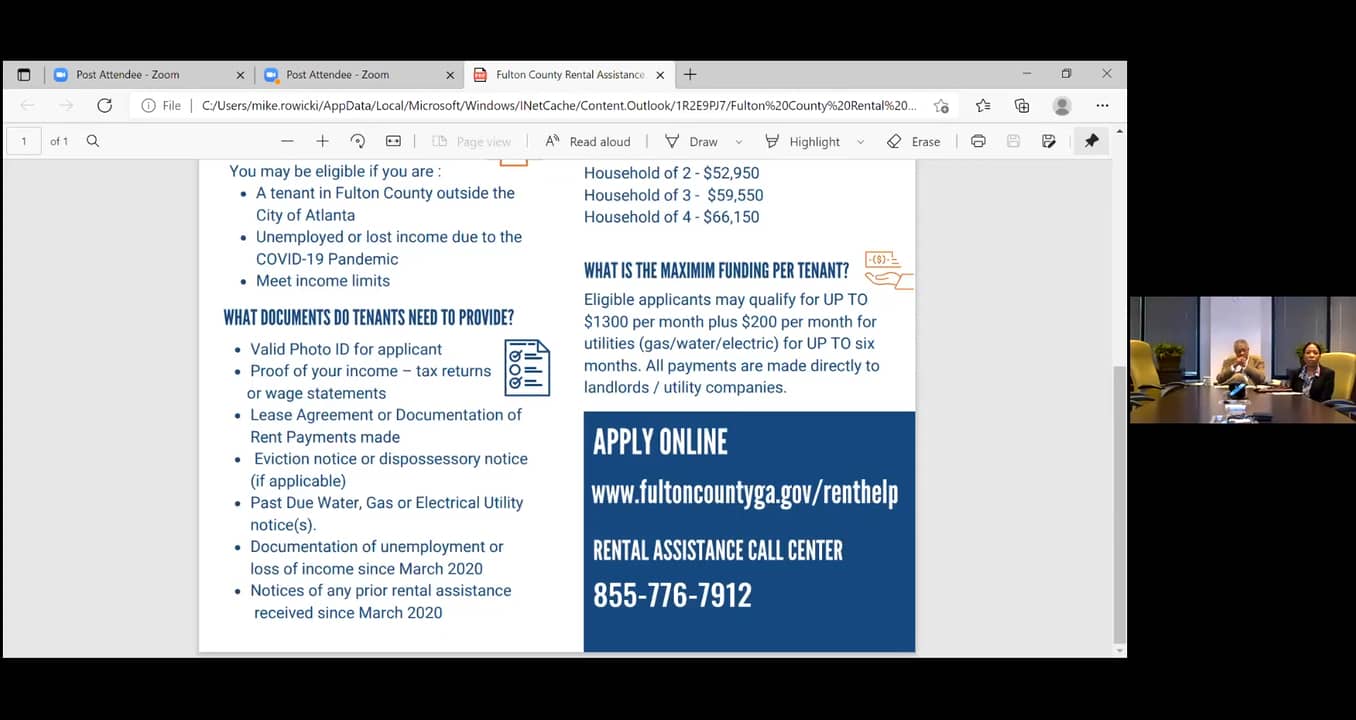Viewport: 1356px width, 720px height.
Task: Click the document checklist icon in the PDF
Action: click(x=527, y=367)
